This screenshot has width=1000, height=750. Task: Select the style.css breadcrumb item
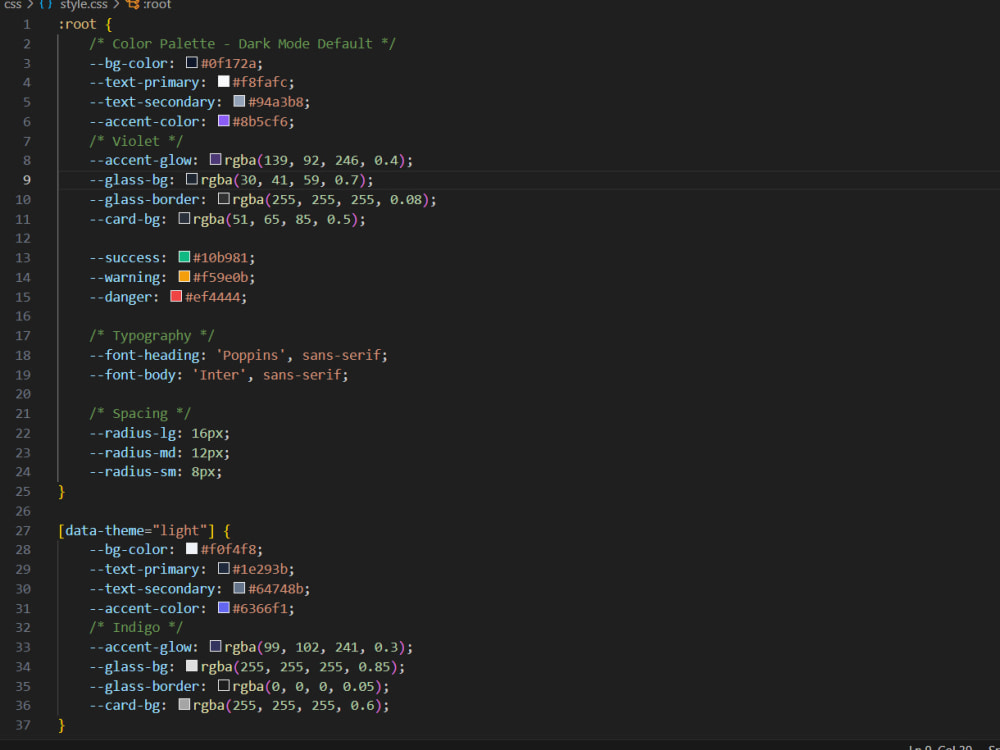(84, 4)
